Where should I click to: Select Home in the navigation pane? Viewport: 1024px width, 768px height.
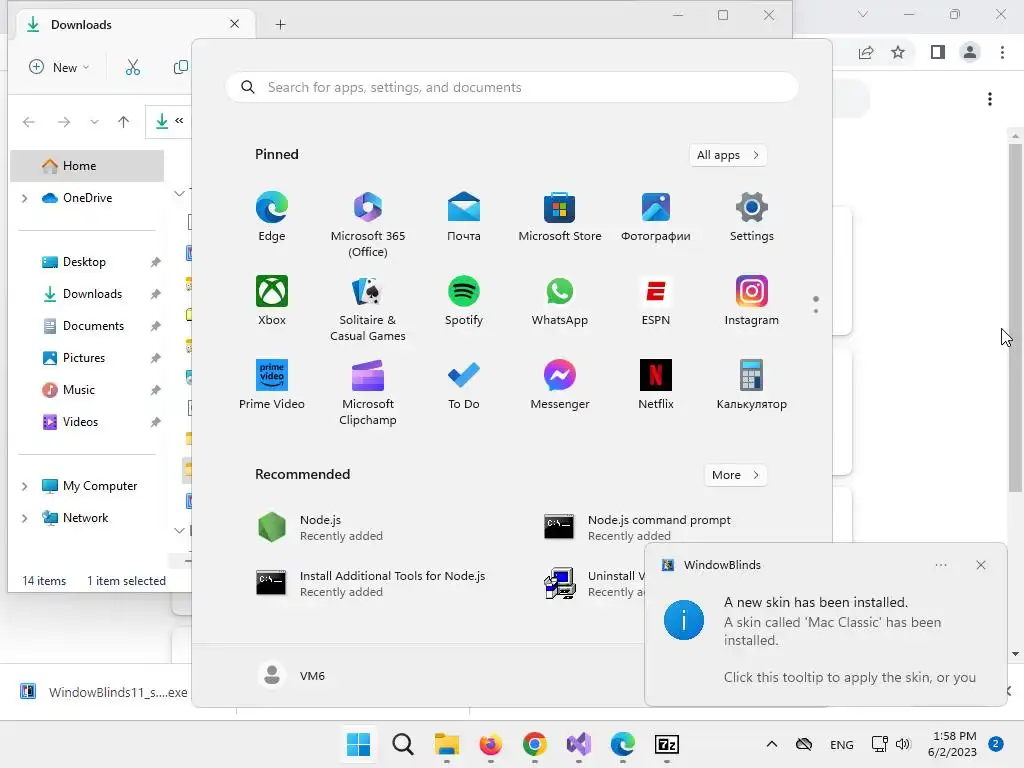point(87,166)
